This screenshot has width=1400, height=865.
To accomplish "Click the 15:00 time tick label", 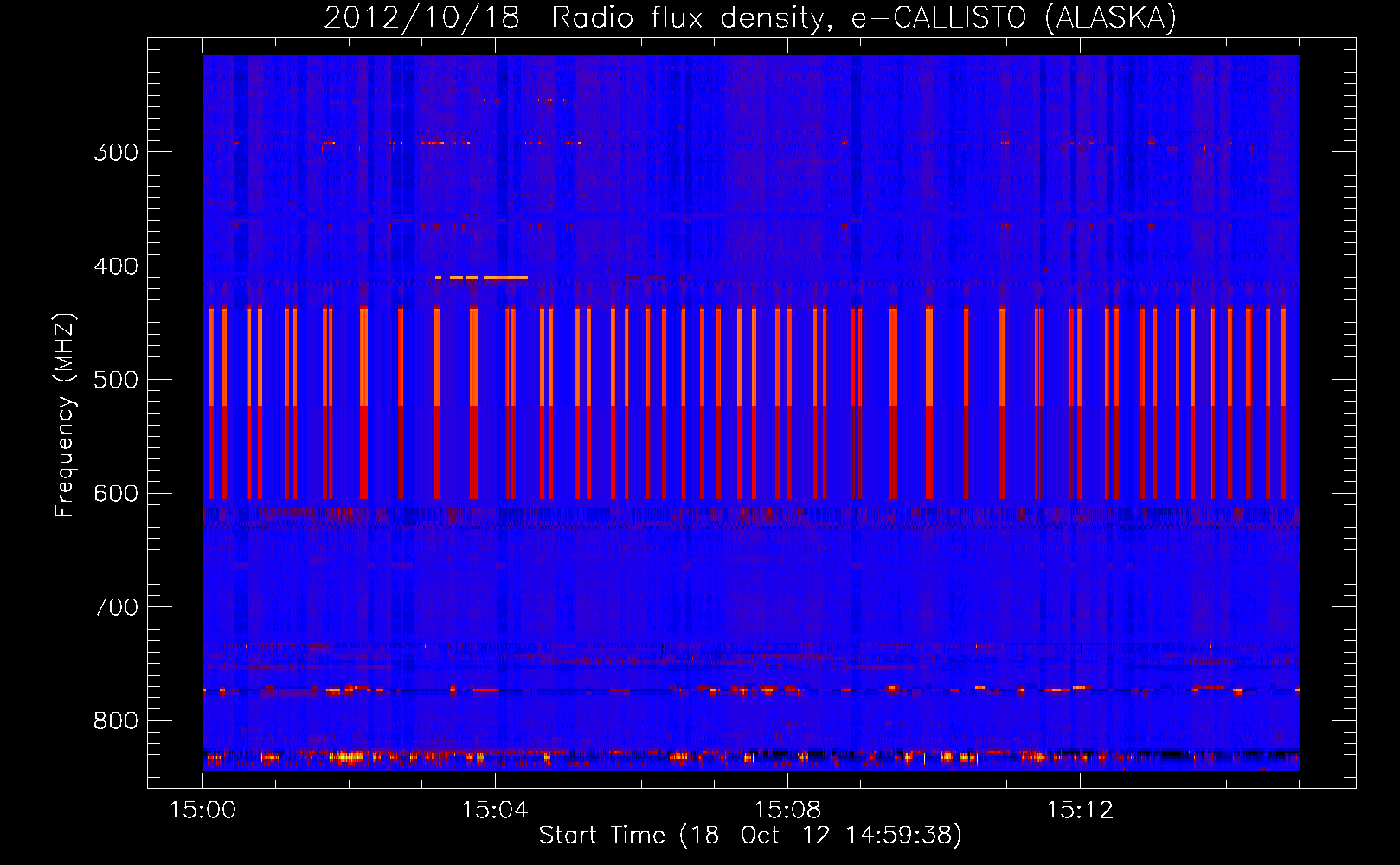I will coord(202,811).
